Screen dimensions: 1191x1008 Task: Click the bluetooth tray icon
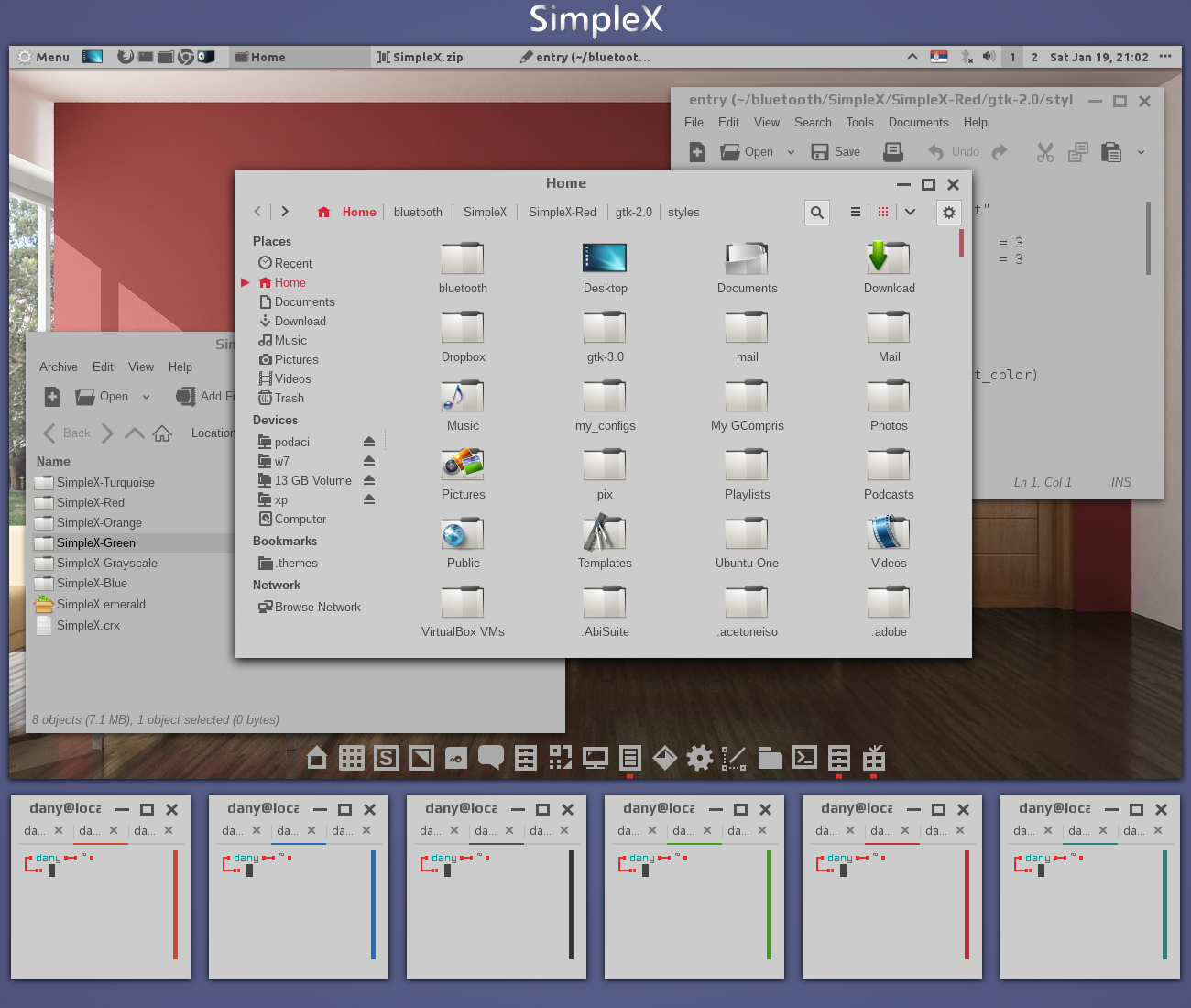pos(967,57)
